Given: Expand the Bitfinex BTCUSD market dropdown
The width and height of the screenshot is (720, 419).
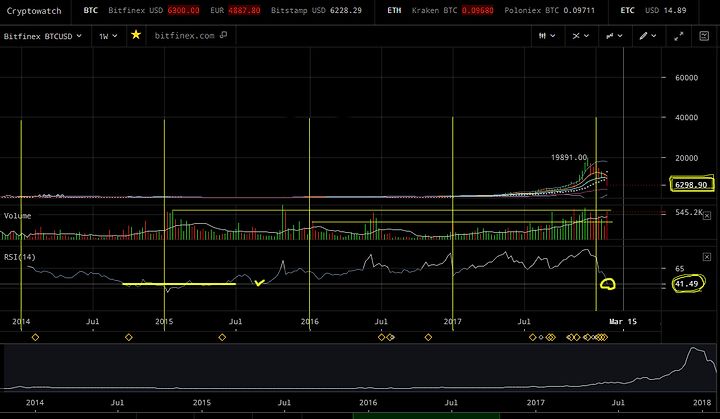Looking at the screenshot, I should click(43, 36).
